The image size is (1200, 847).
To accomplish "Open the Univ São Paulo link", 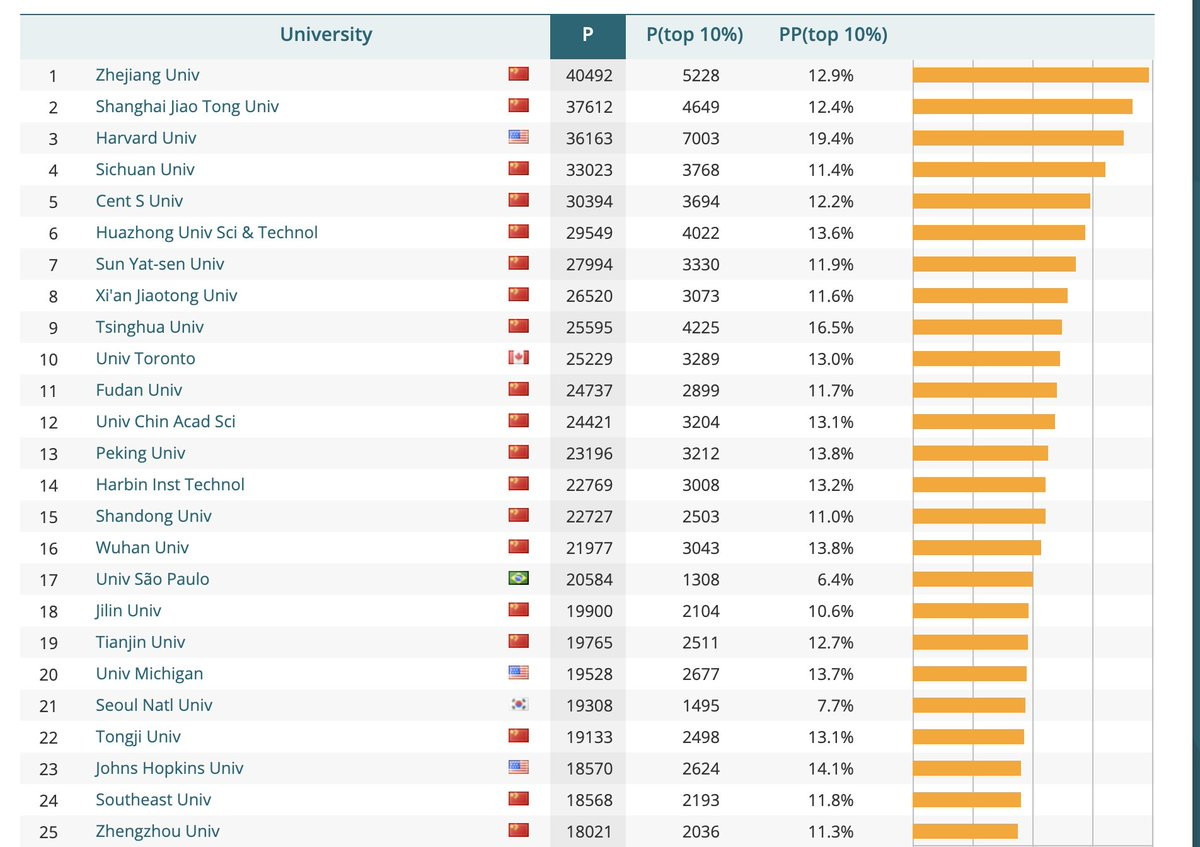I will tap(153, 578).
